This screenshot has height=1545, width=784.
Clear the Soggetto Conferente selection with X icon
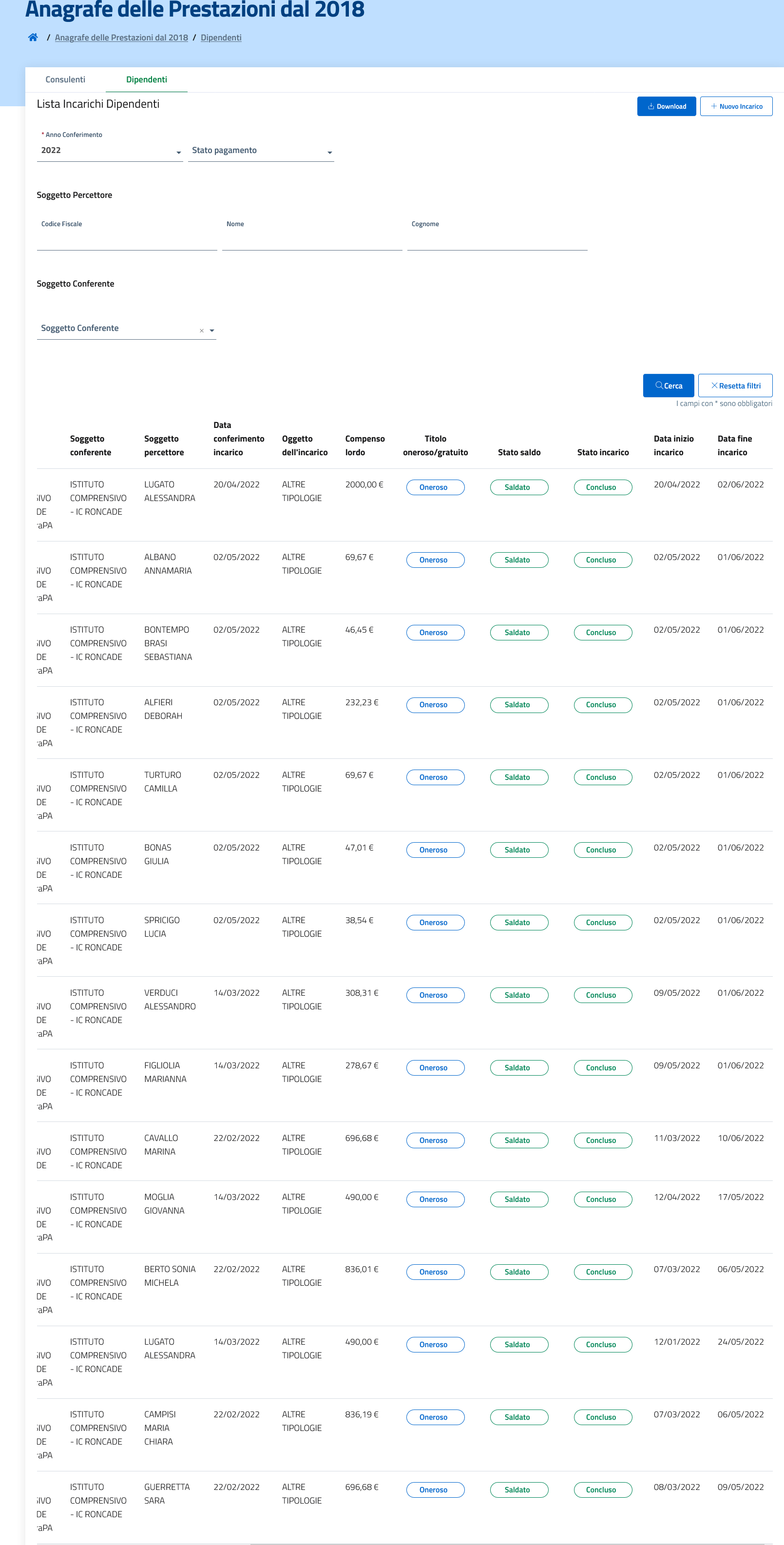click(201, 330)
